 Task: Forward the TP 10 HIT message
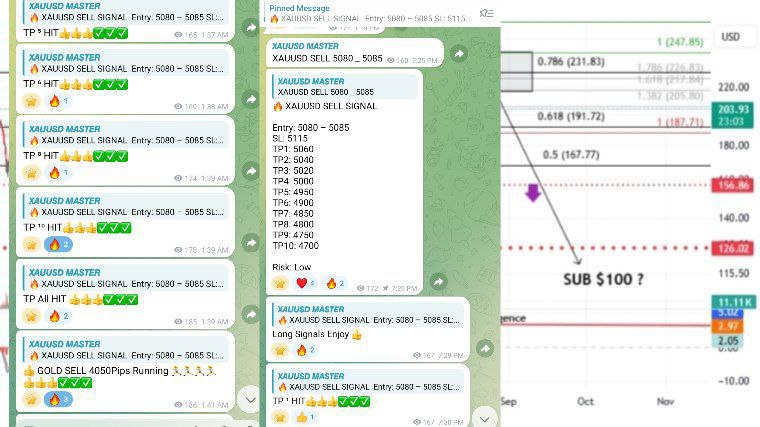tap(251, 243)
